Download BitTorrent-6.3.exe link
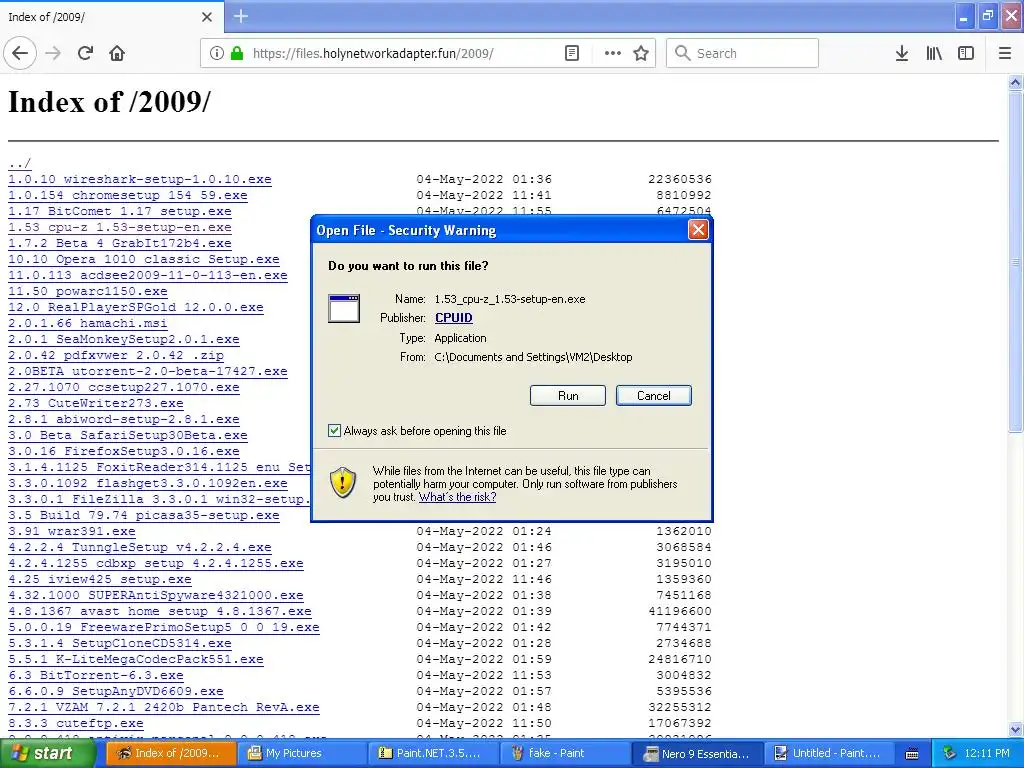This screenshot has height=768, width=1024. tap(96, 675)
